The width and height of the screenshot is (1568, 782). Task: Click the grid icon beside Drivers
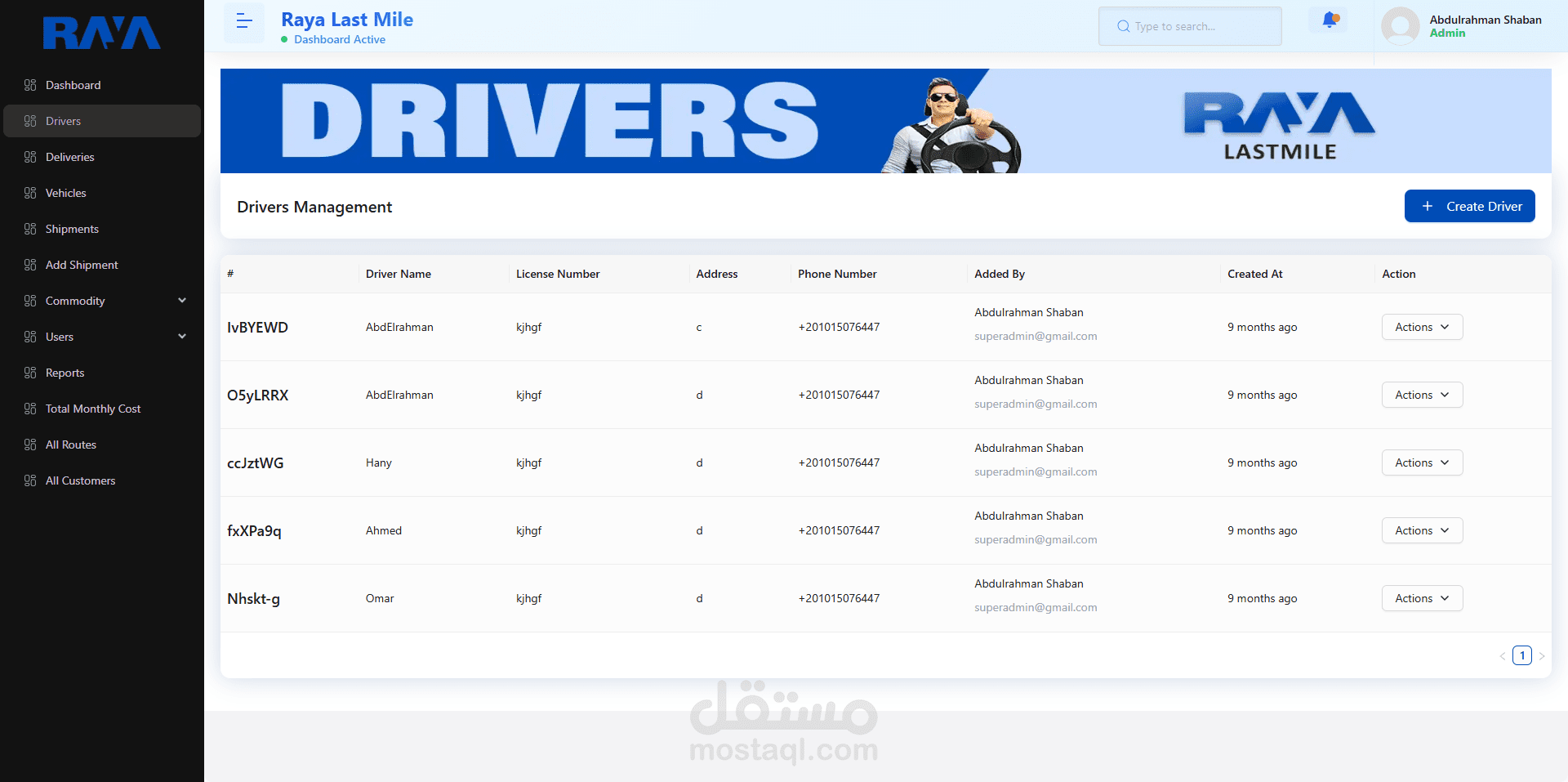[x=30, y=121]
